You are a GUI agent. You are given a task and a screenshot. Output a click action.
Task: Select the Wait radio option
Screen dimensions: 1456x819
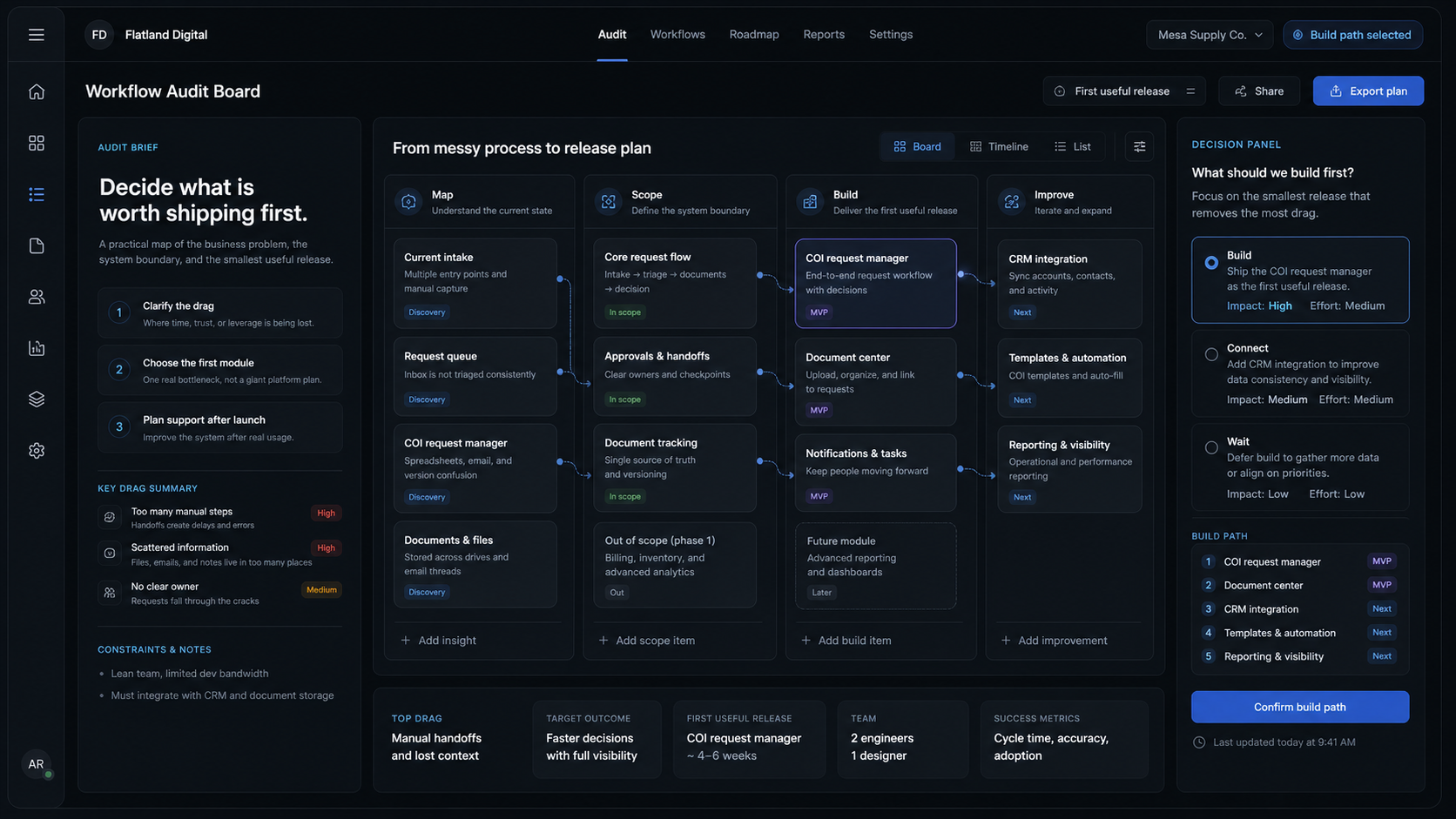coord(1211,447)
